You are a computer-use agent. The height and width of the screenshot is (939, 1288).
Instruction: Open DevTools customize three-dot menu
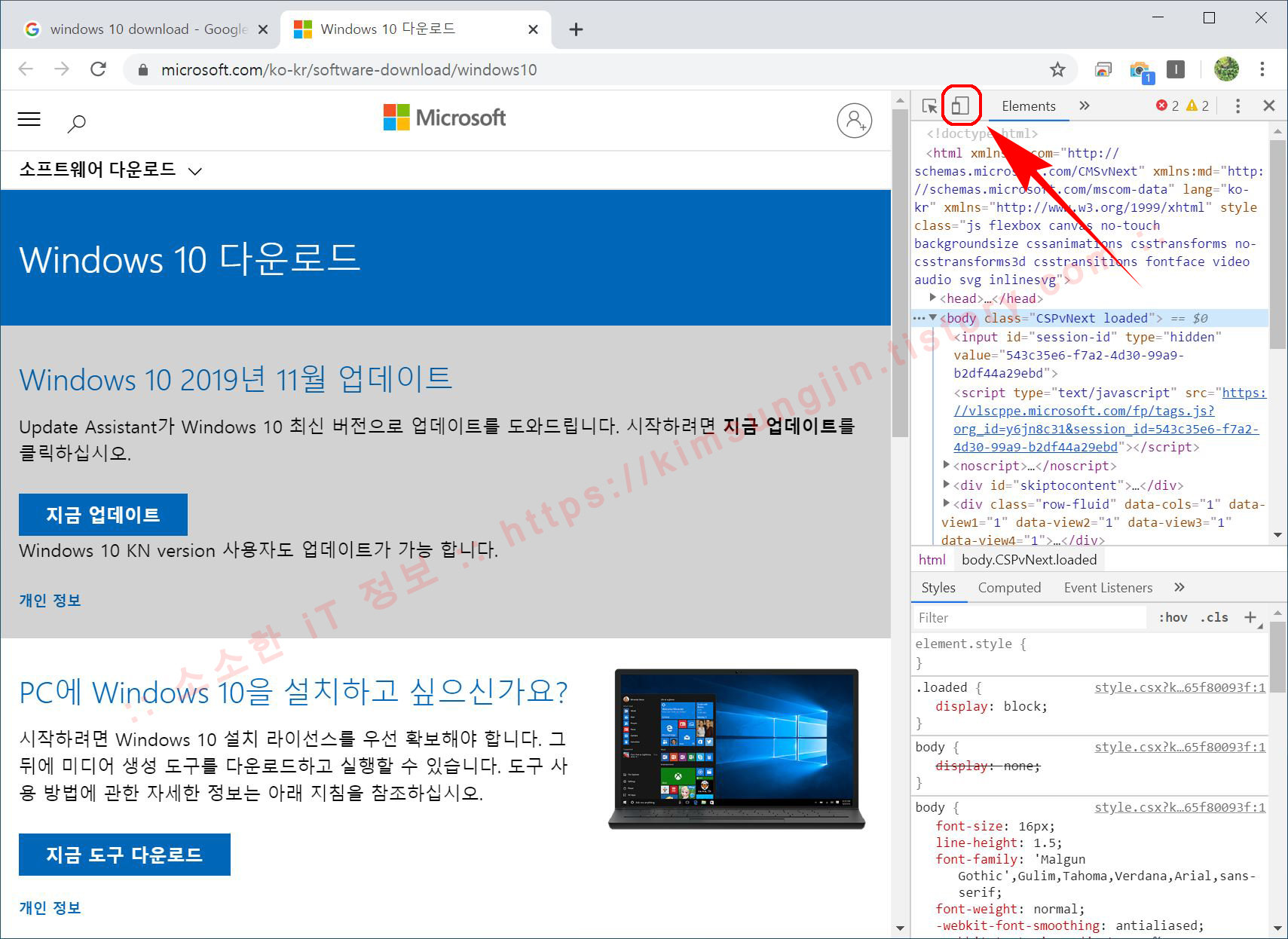pyautogui.click(x=1238, y=106)
